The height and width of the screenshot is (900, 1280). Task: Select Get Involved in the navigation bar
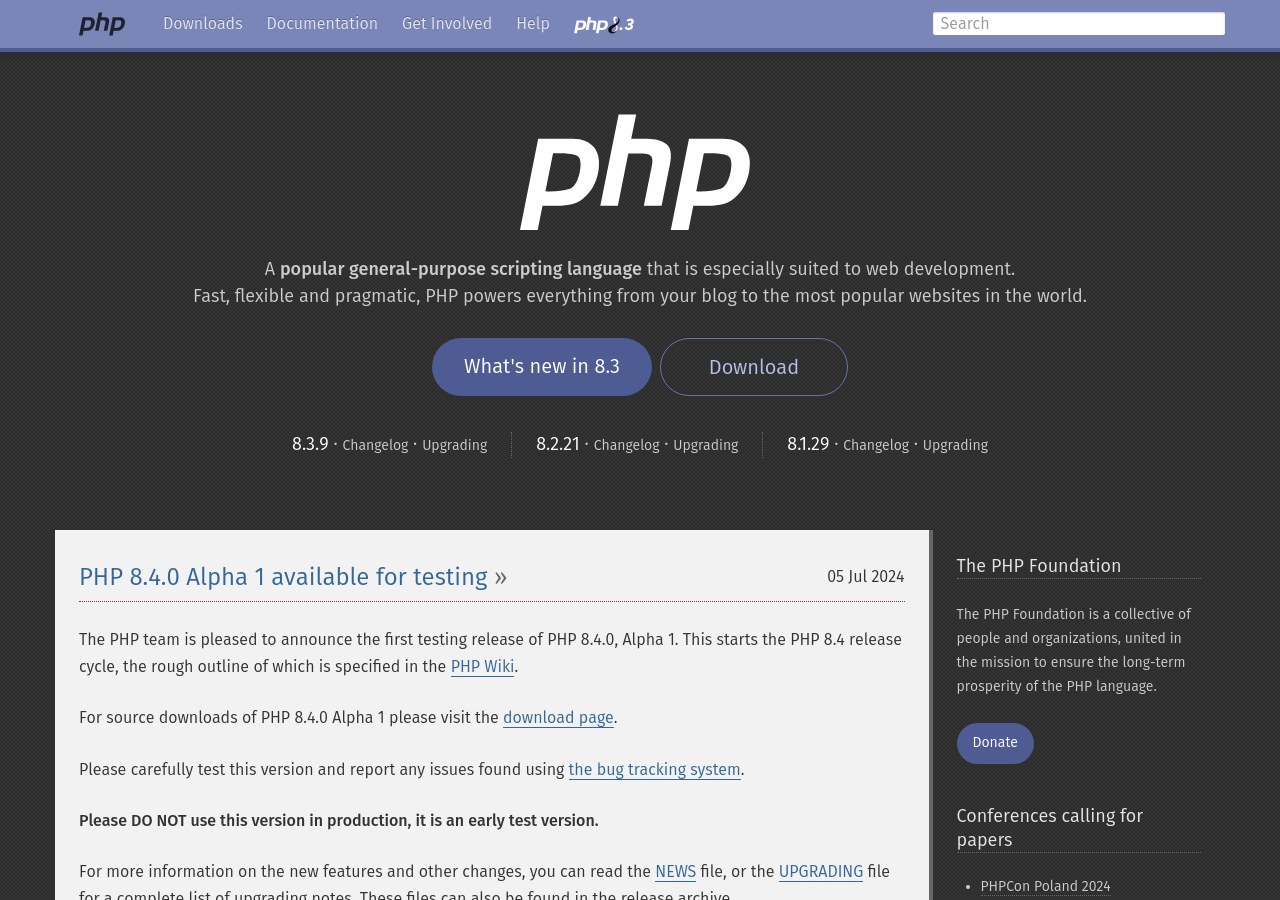(x=447, y=24)
